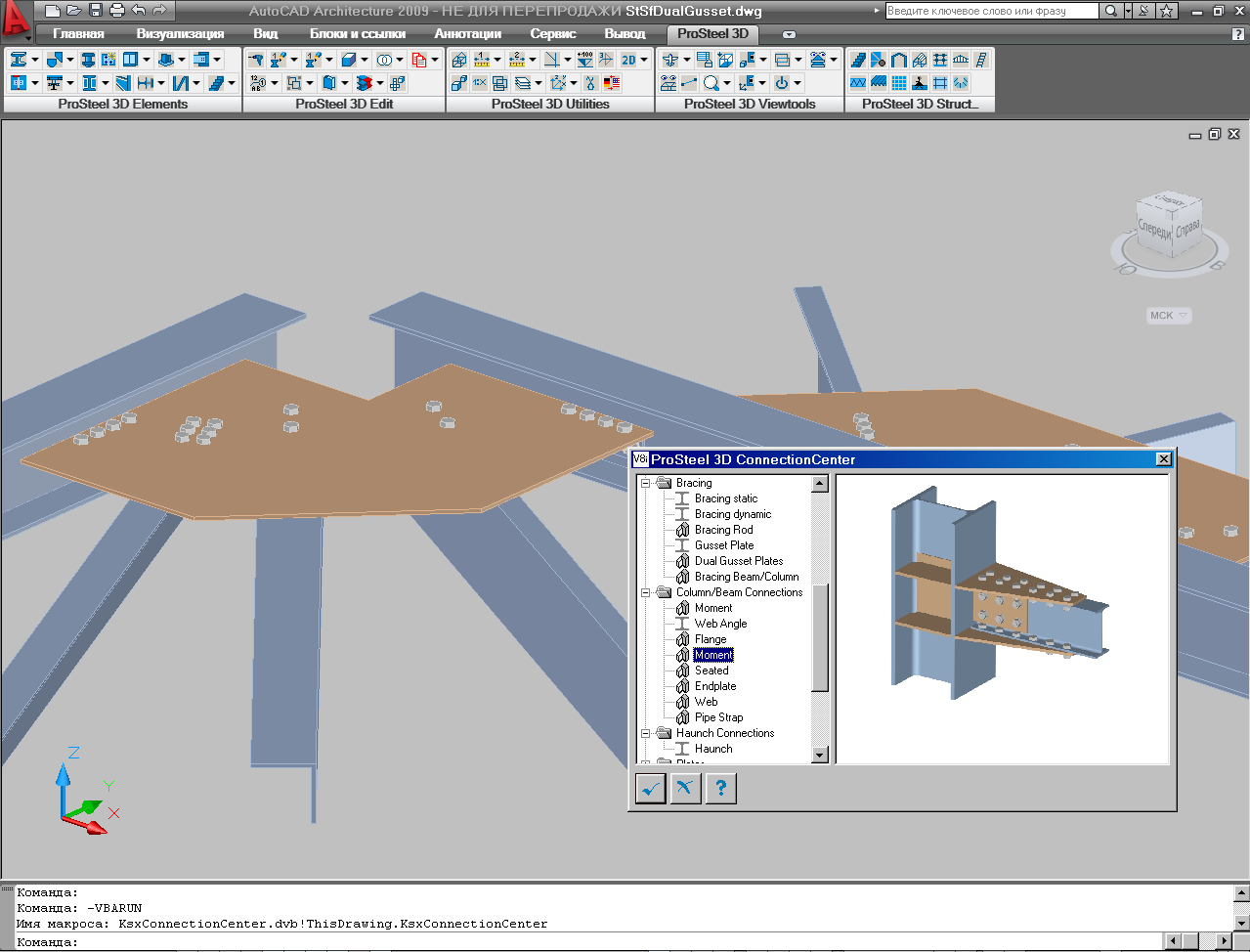This screenshot has width=1250, height=952.
Task: Open dropdown arrow next to red copy icon
Action: pos(435,60)
